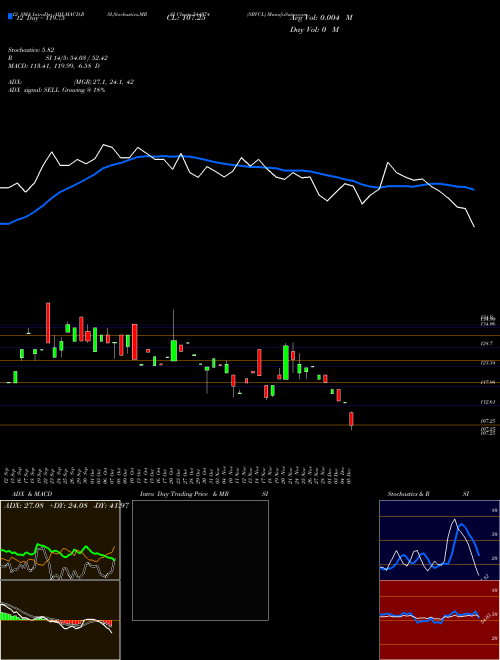The height and width of the screenshot is (660, 500).
Task: Click the ADX '(MGR) 27.1, 24.1, 42' values
Action: 104,82
